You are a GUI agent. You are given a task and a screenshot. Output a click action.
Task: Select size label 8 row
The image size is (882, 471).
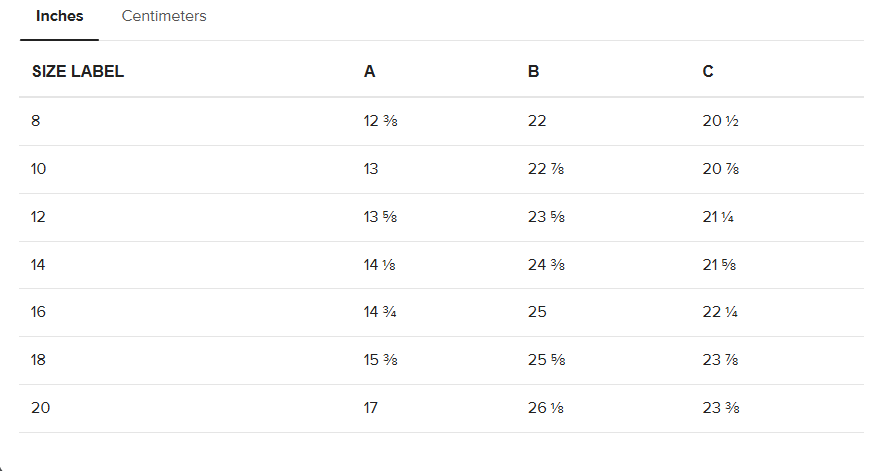pyautogui.click(x=442, y=121)
